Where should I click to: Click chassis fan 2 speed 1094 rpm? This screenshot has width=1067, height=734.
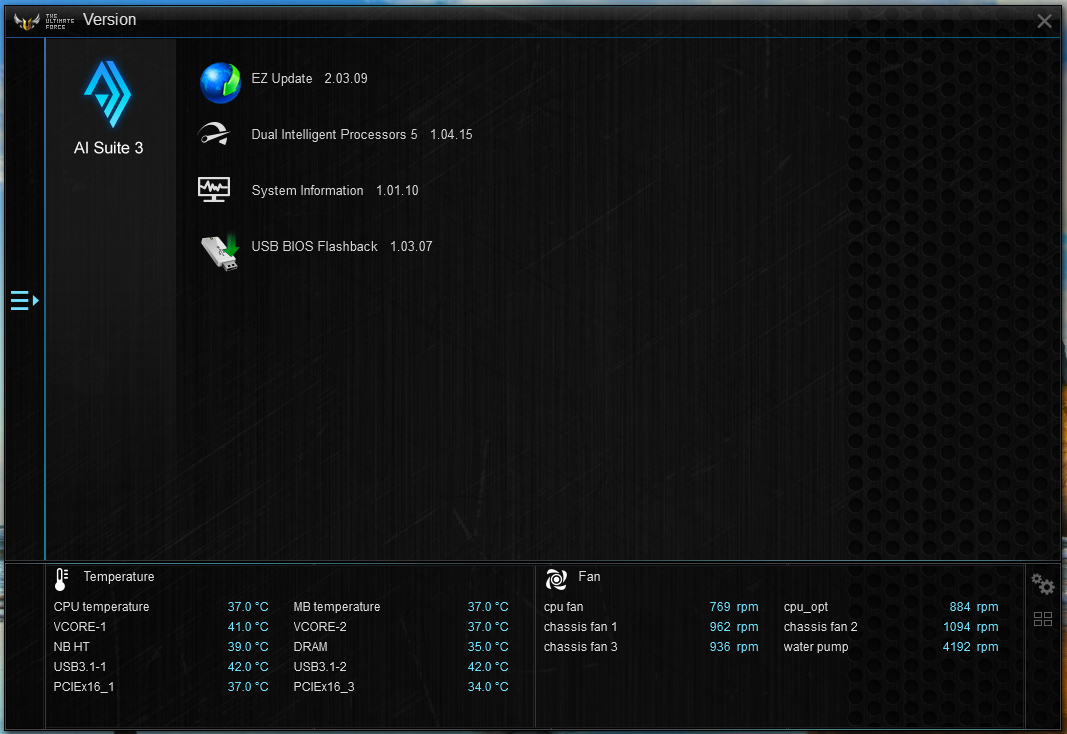[970, 627]
